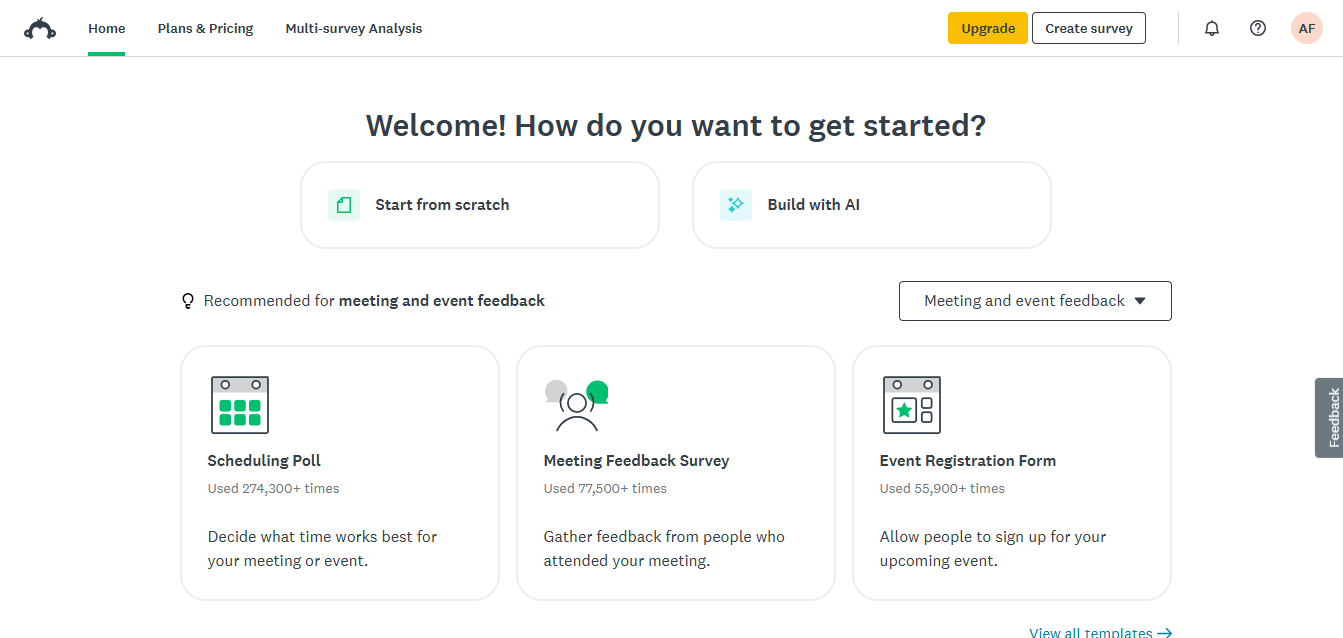Click 'Recommended for meeting and event feedback' text
The width and height of the screenshot is (1343, 638).
pyautogui.click(x=374, y=301)
